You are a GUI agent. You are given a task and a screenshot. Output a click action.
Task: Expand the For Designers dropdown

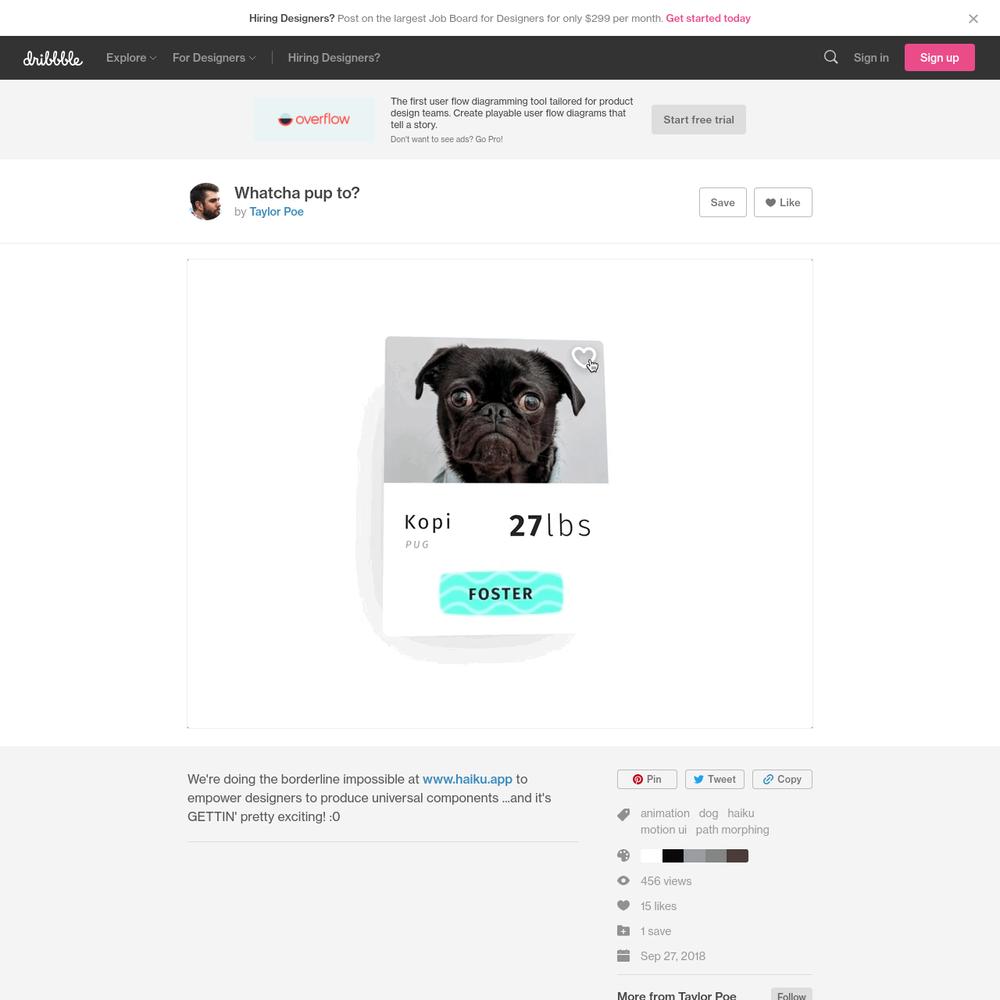tap(214, 58)
